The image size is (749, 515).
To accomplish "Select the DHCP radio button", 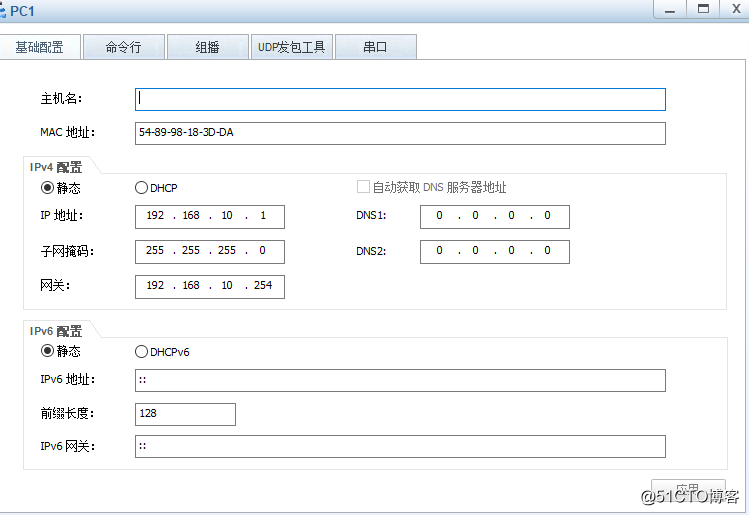I will [141, 188].
